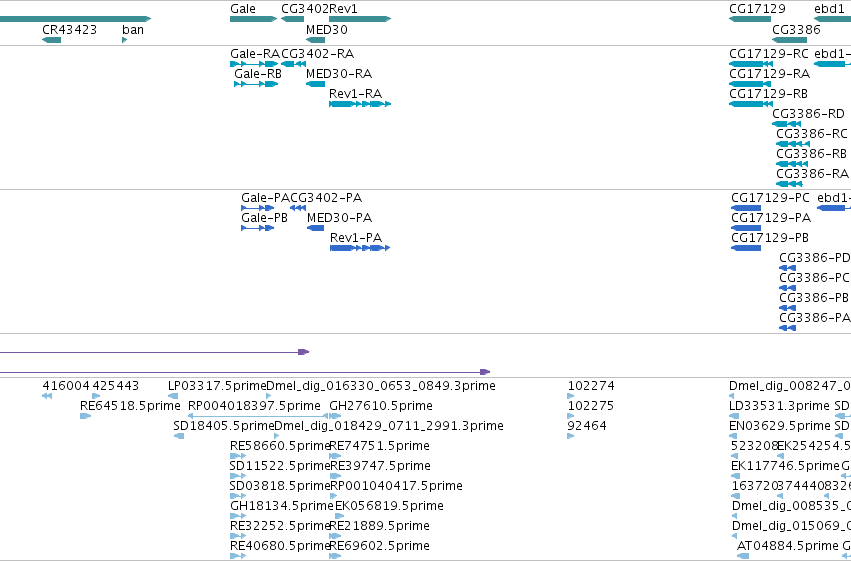Select the MED30-PA protein label

point(340,218)
